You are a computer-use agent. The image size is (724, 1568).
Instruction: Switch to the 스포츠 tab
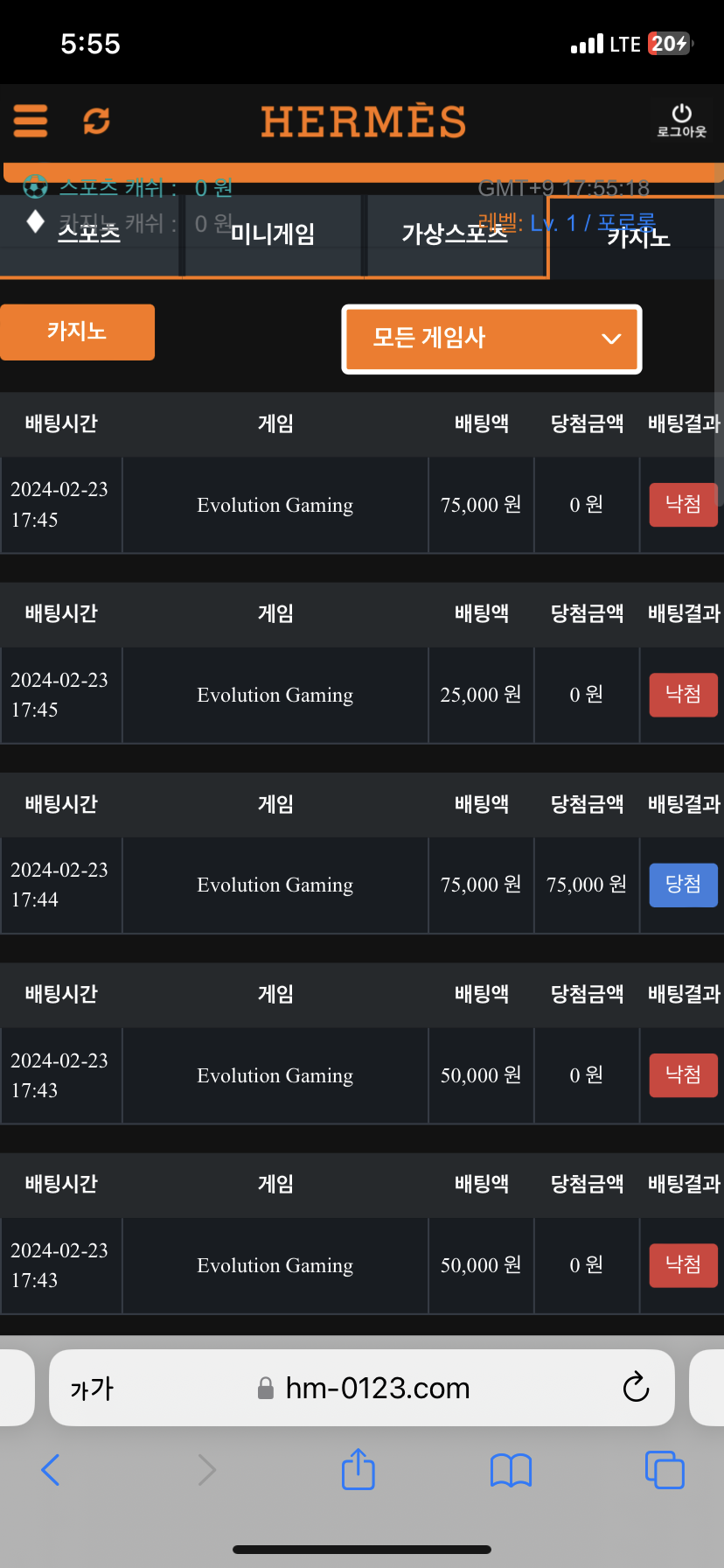click(x=89, y=234)
